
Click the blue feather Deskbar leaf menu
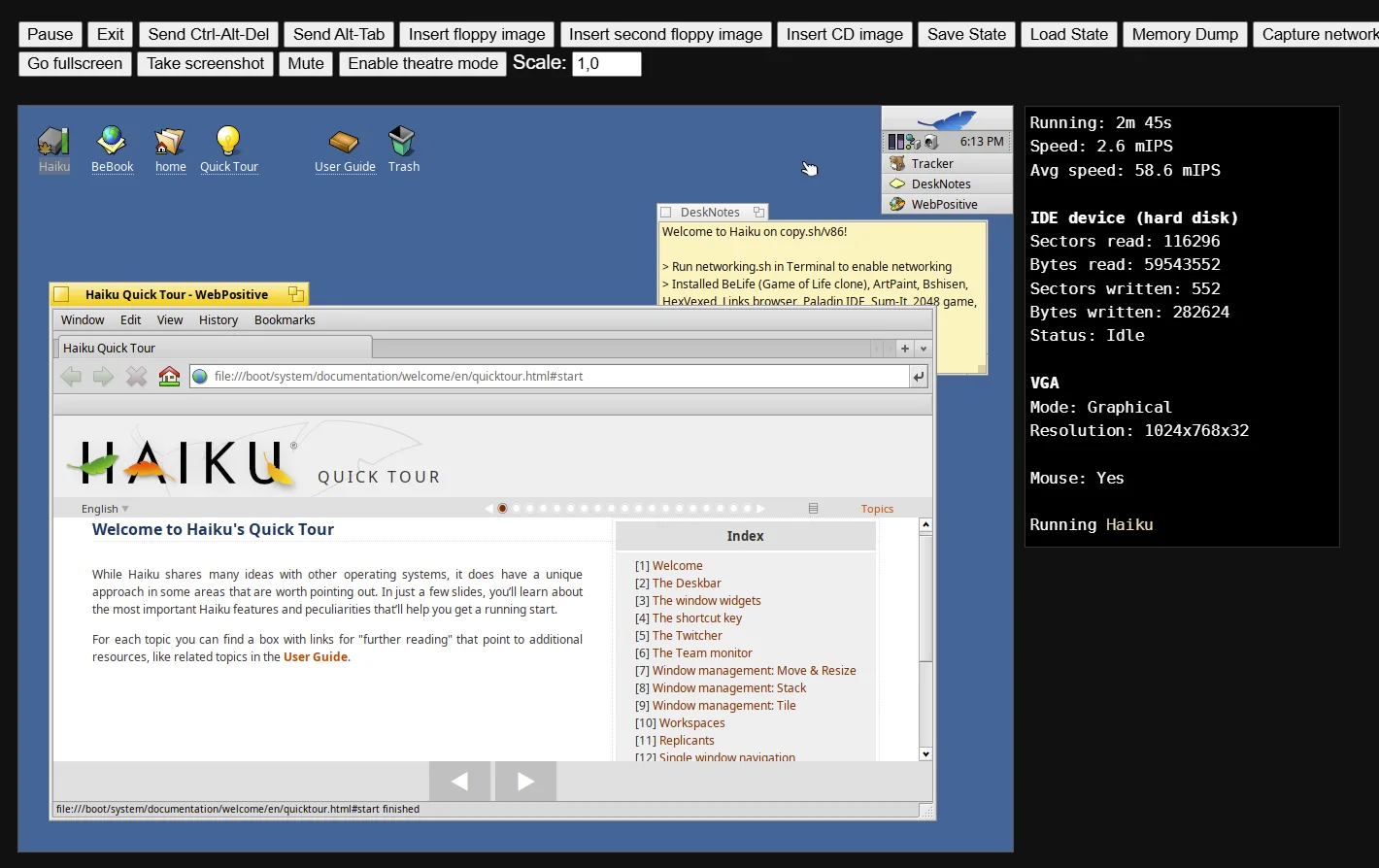pyautogui.click(x=947, y=119)
